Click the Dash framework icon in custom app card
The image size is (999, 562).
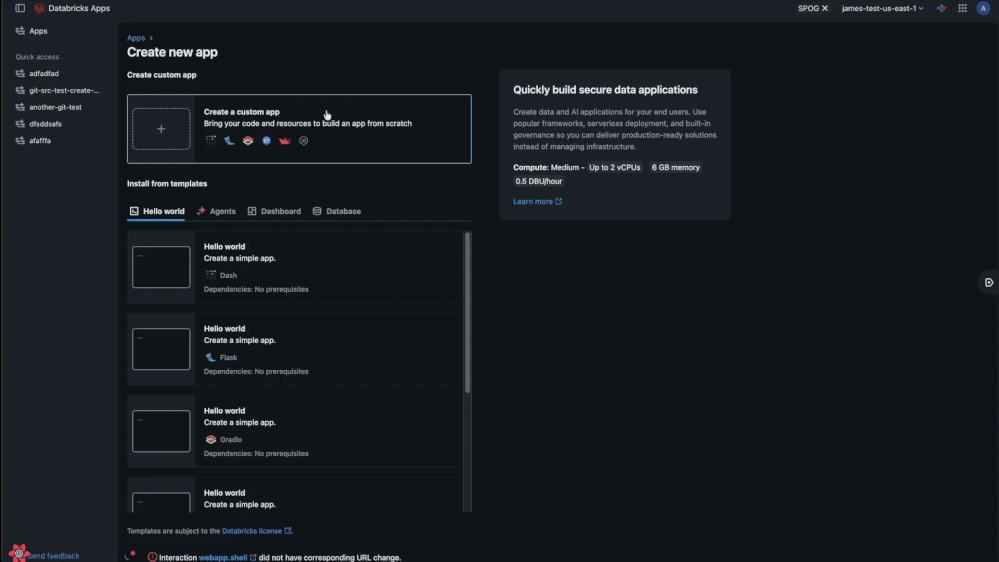211,140
